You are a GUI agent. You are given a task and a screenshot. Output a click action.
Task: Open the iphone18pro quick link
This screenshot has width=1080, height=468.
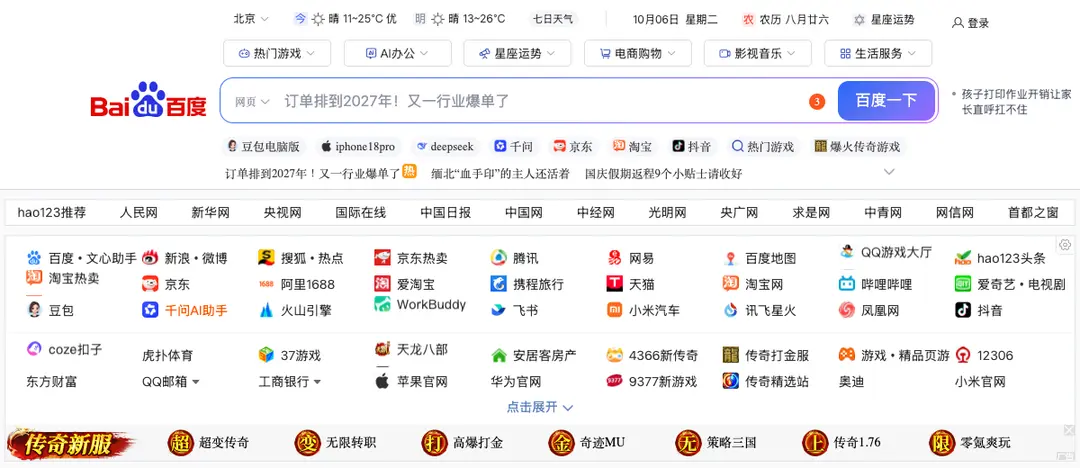coord(359,146)
